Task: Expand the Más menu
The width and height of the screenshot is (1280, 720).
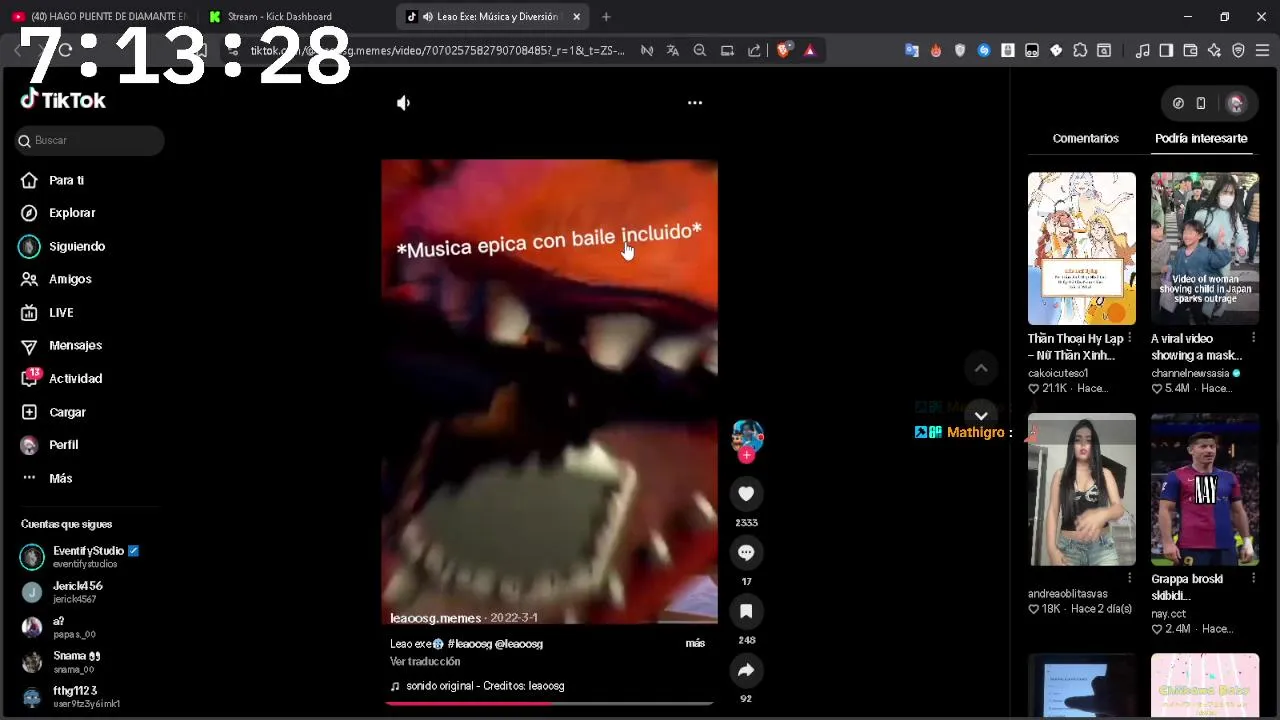Action: point(60,478)
